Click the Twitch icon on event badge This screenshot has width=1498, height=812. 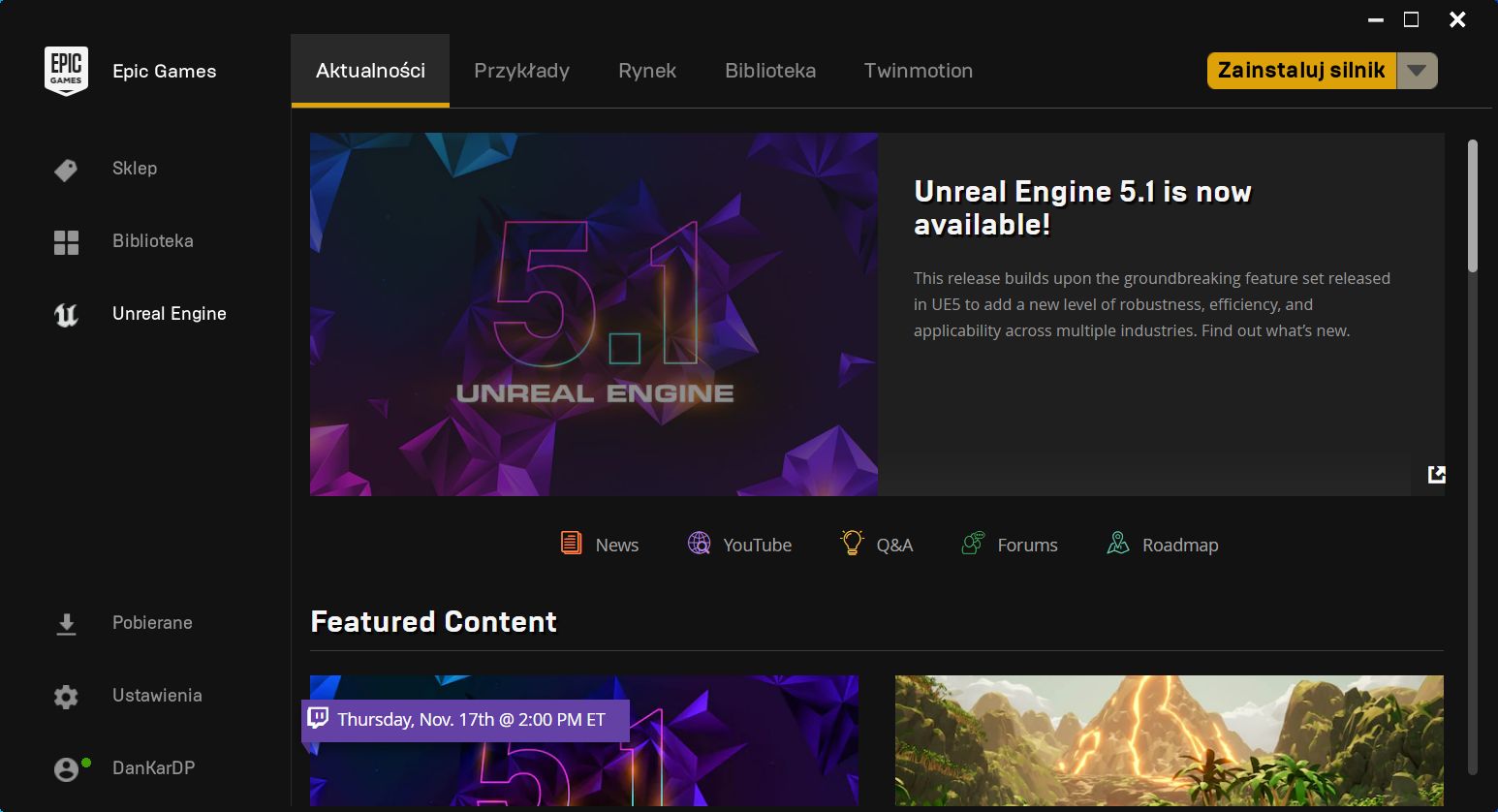point(318,718)
